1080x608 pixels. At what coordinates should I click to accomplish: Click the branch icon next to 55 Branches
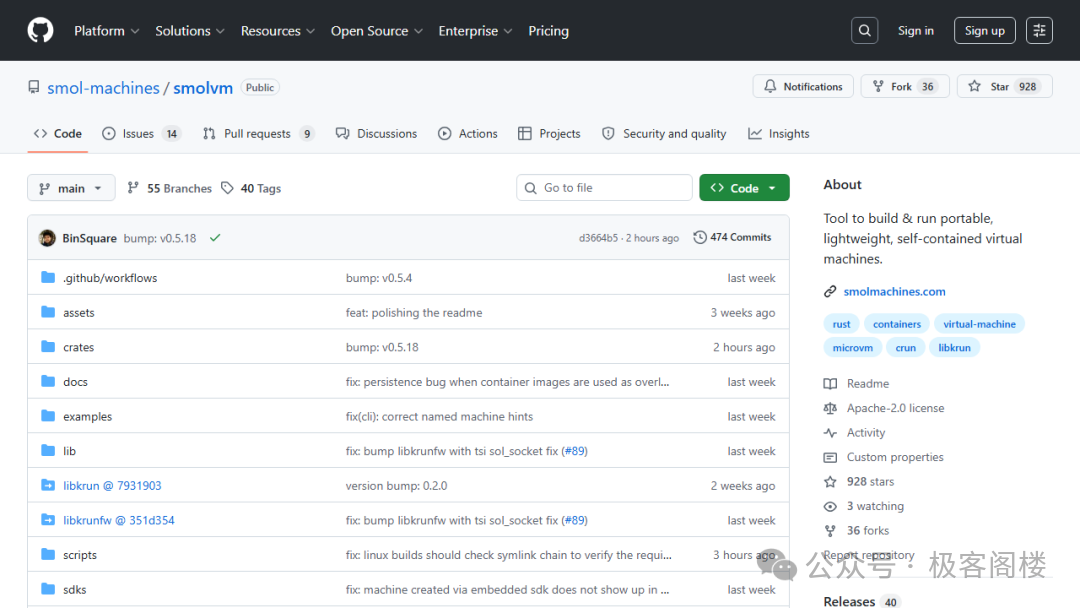point(133,188)
